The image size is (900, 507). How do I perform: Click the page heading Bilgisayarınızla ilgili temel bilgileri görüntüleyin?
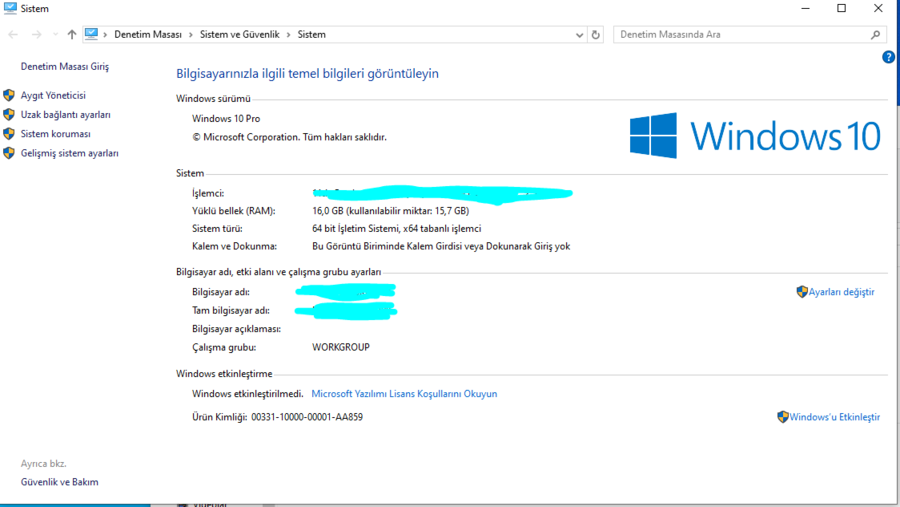point(307,73)
